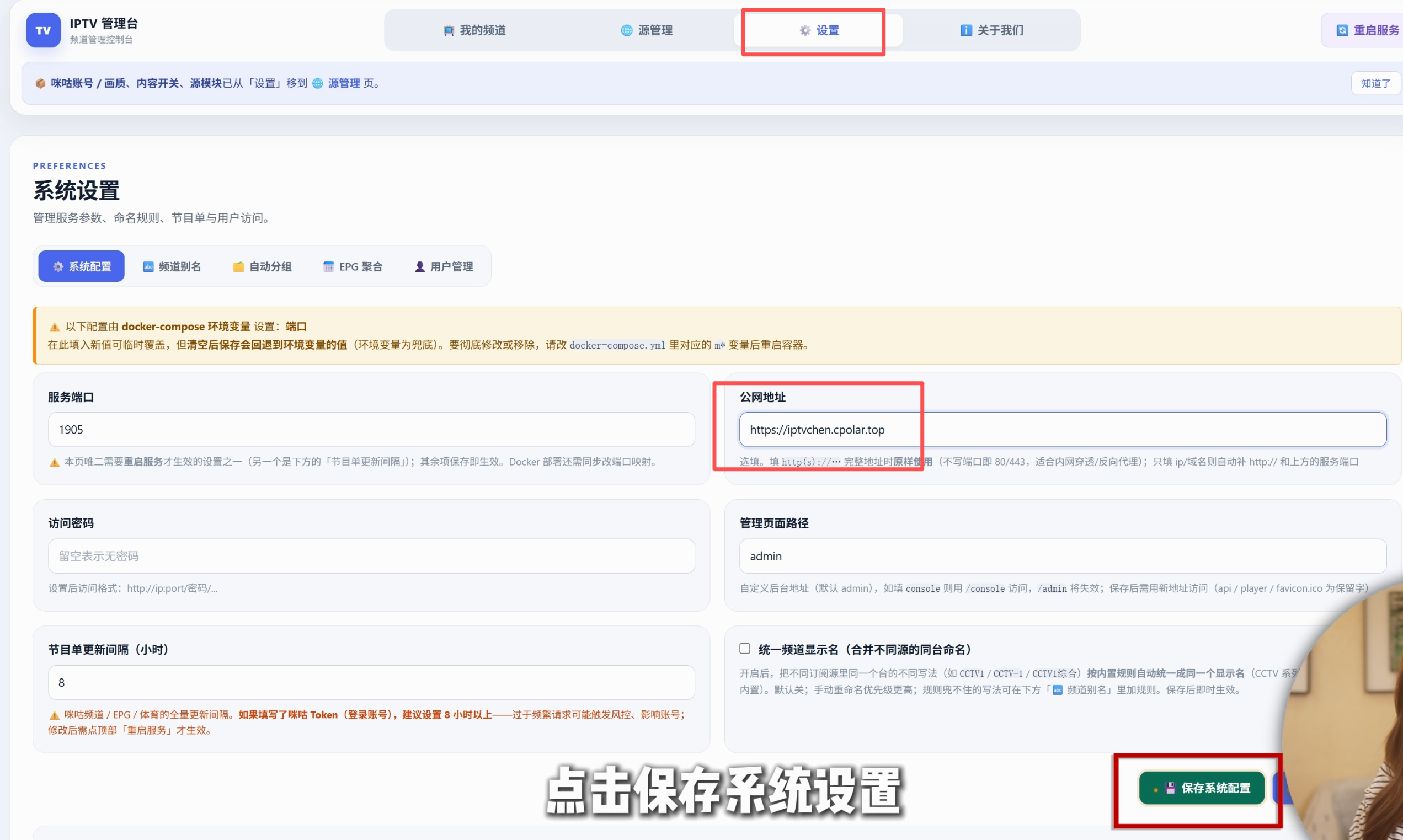
Task: Click 节目单更新间隔 hours input
Action: pos(371,683)
